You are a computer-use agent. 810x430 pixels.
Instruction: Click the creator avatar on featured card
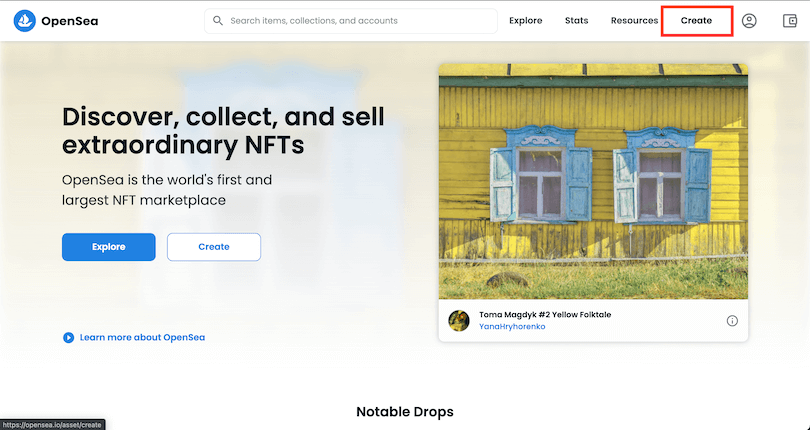click(459, 321)
